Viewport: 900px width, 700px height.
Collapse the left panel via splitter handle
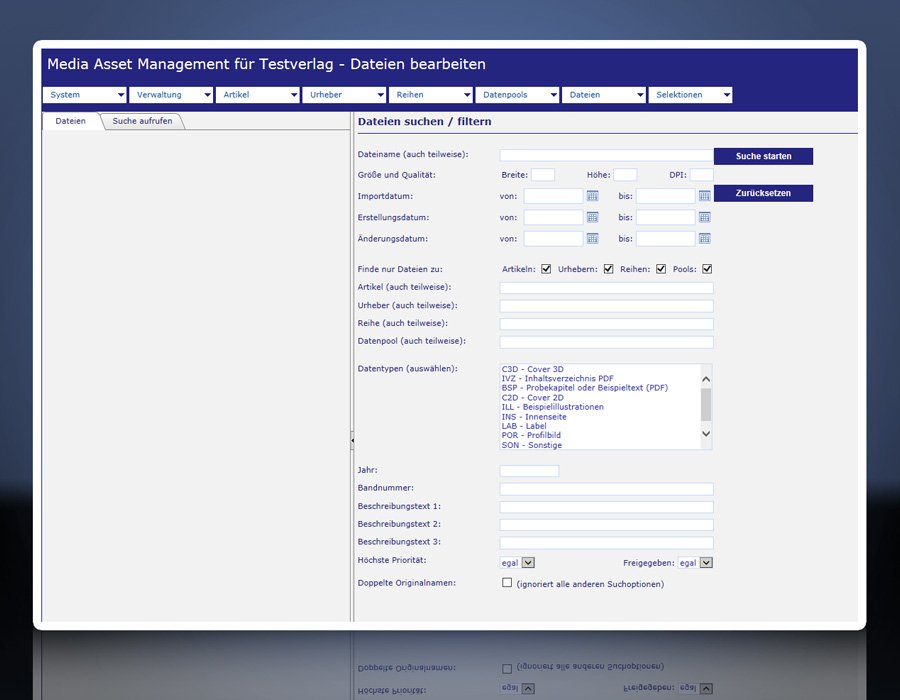click(352, 440)
